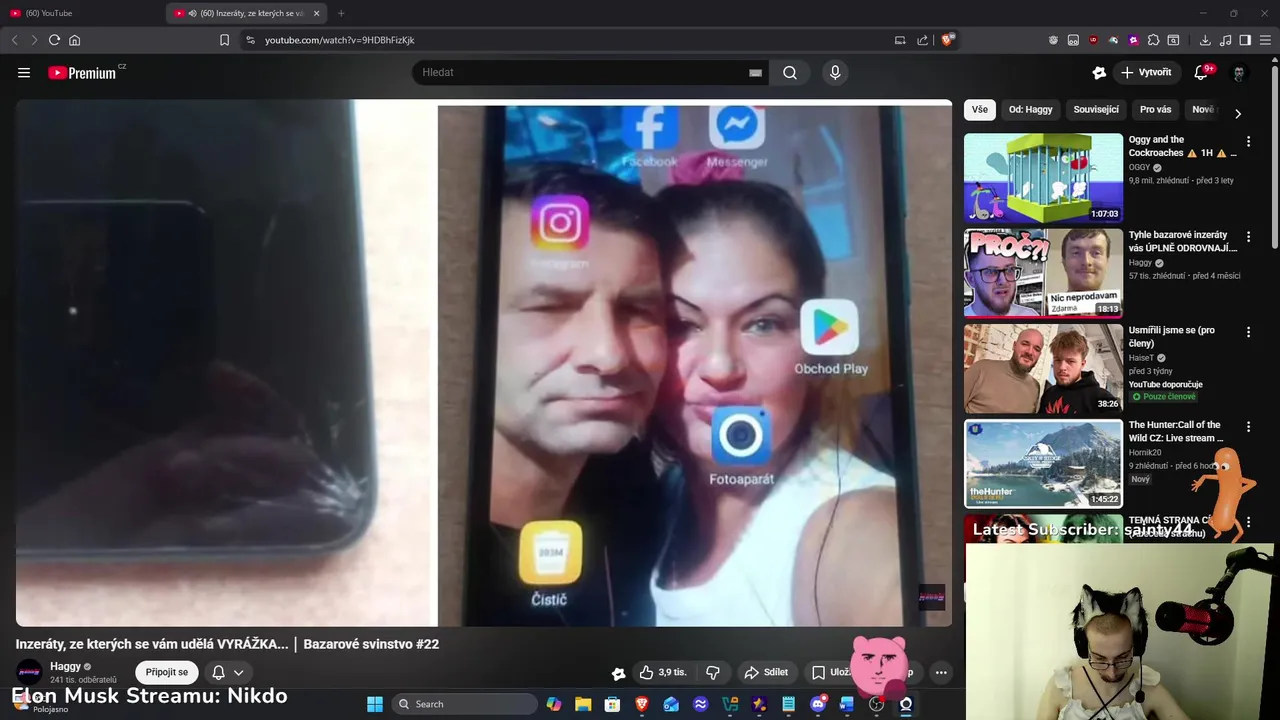
Task: Switch to the first YouTube browser tab
Action: click(x=84, y=13)
